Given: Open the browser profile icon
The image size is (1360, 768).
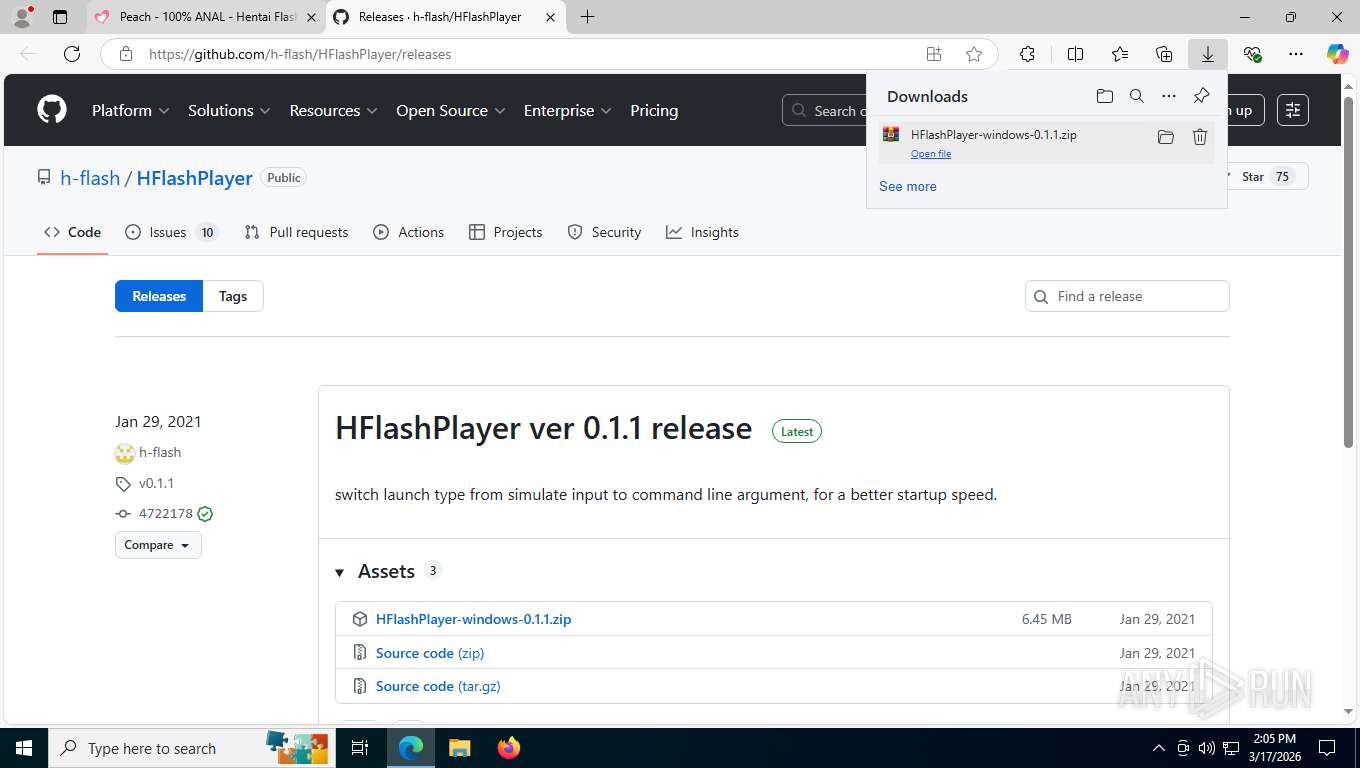Looking at the screenshot, I should click(x=21, y=17).
